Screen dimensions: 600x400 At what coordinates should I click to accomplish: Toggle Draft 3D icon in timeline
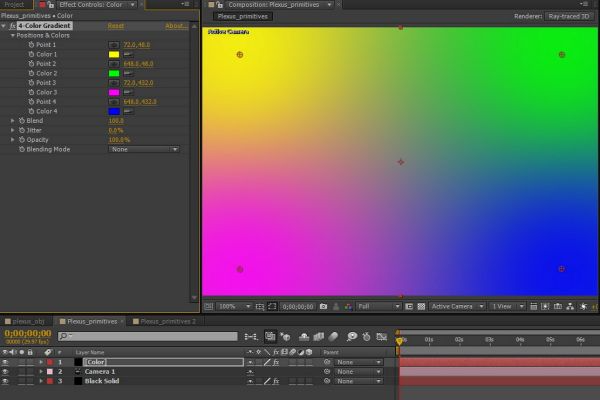pyautogui.click(x=285, y=336)
